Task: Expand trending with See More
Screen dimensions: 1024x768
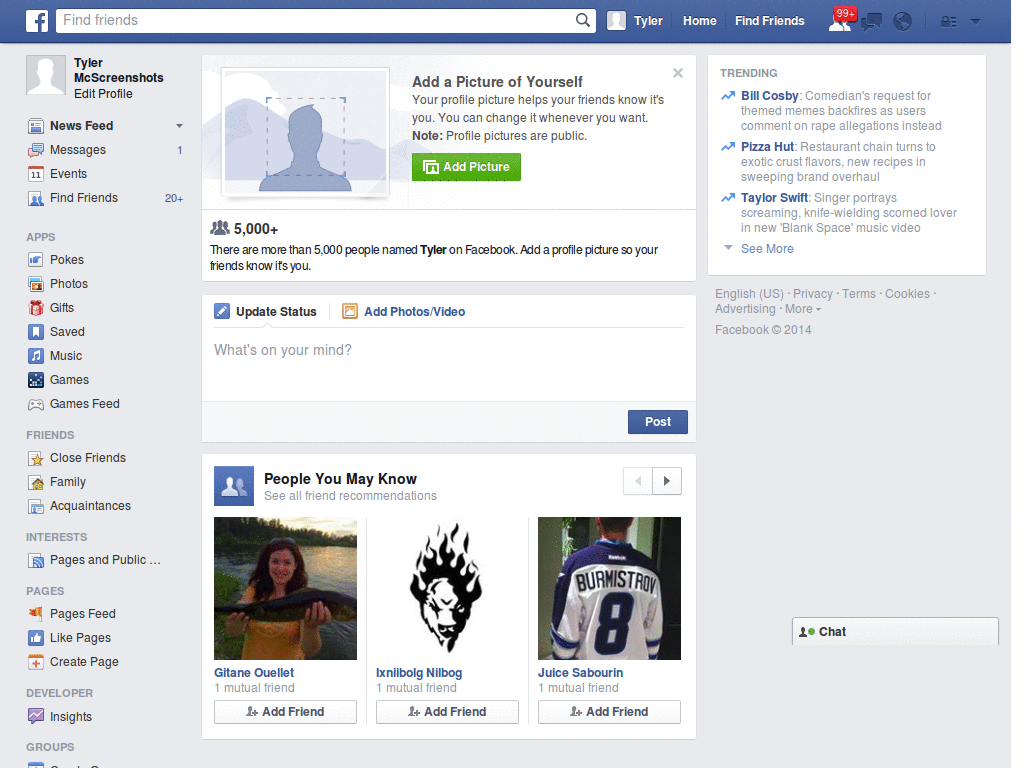Action: coord(767,249)
